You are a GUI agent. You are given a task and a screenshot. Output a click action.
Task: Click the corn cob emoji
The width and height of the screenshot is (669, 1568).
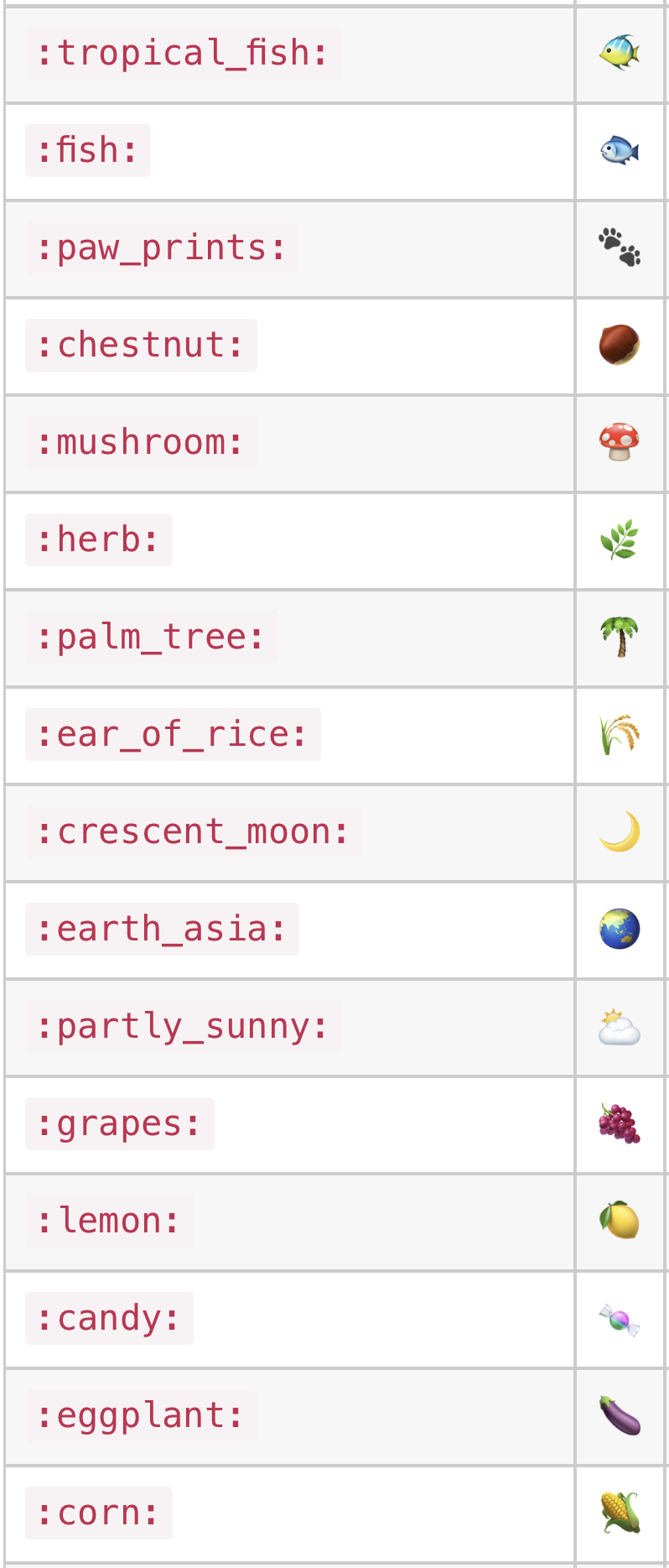[x=620, y=1513]
